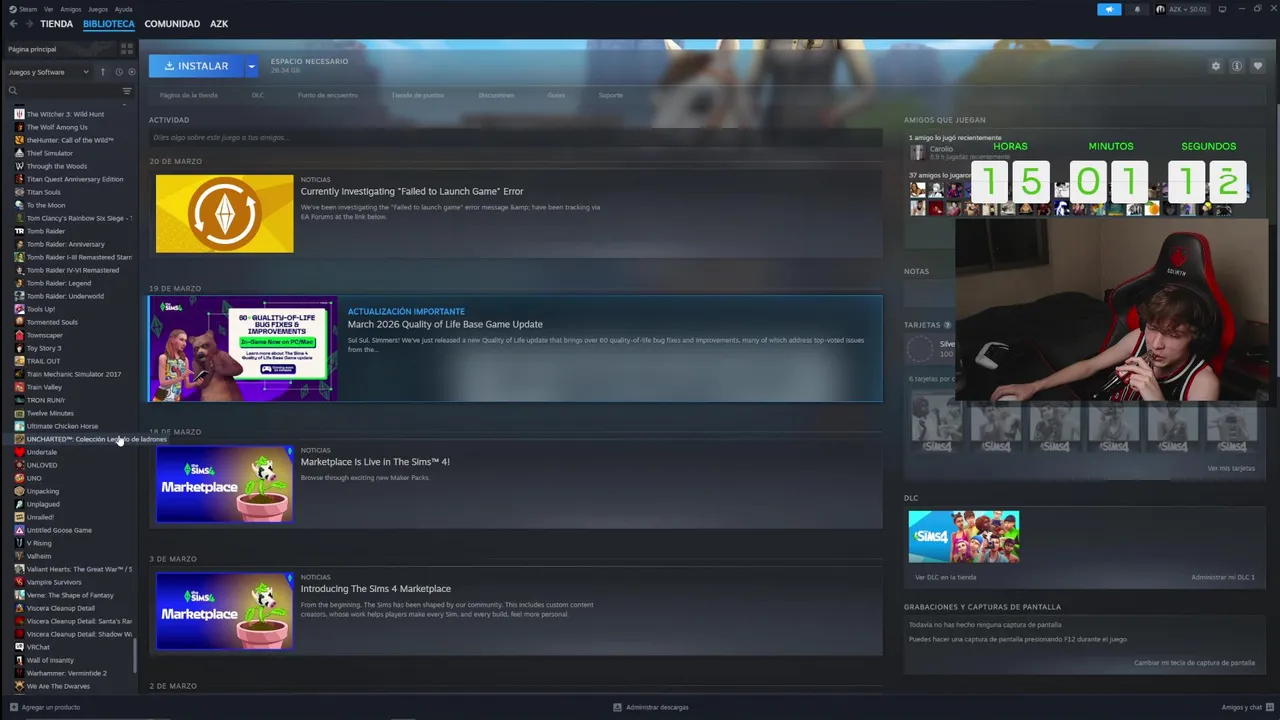The width and height of the screenshot is (1280, 720).
Task: Open Página de la tienda link
Action: tap(188, 95)
